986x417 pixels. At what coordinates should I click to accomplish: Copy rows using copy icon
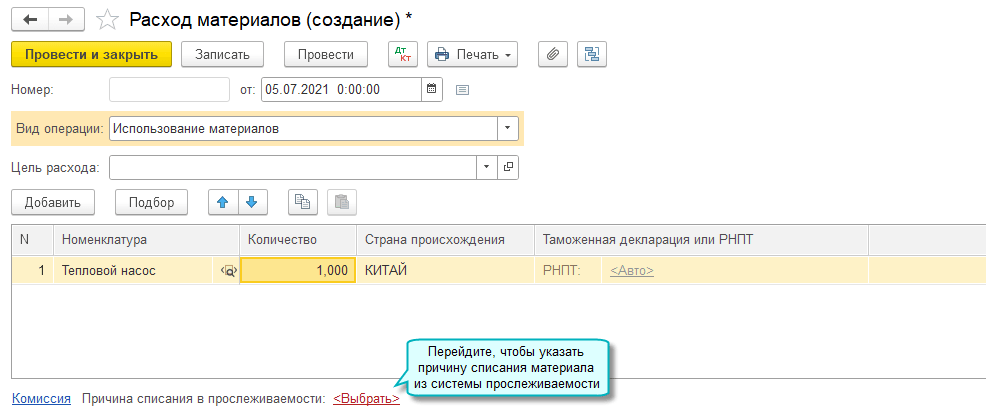click(302, 202)
